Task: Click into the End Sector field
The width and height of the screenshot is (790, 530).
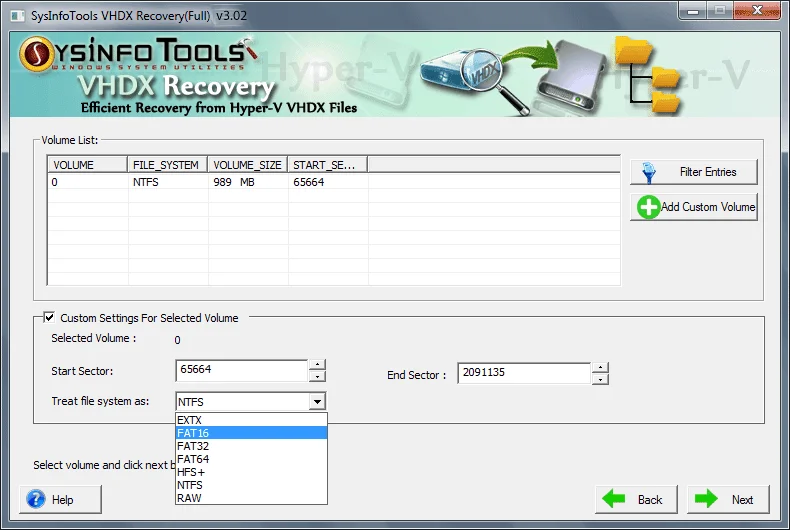Action: click(x=524, y=373)
